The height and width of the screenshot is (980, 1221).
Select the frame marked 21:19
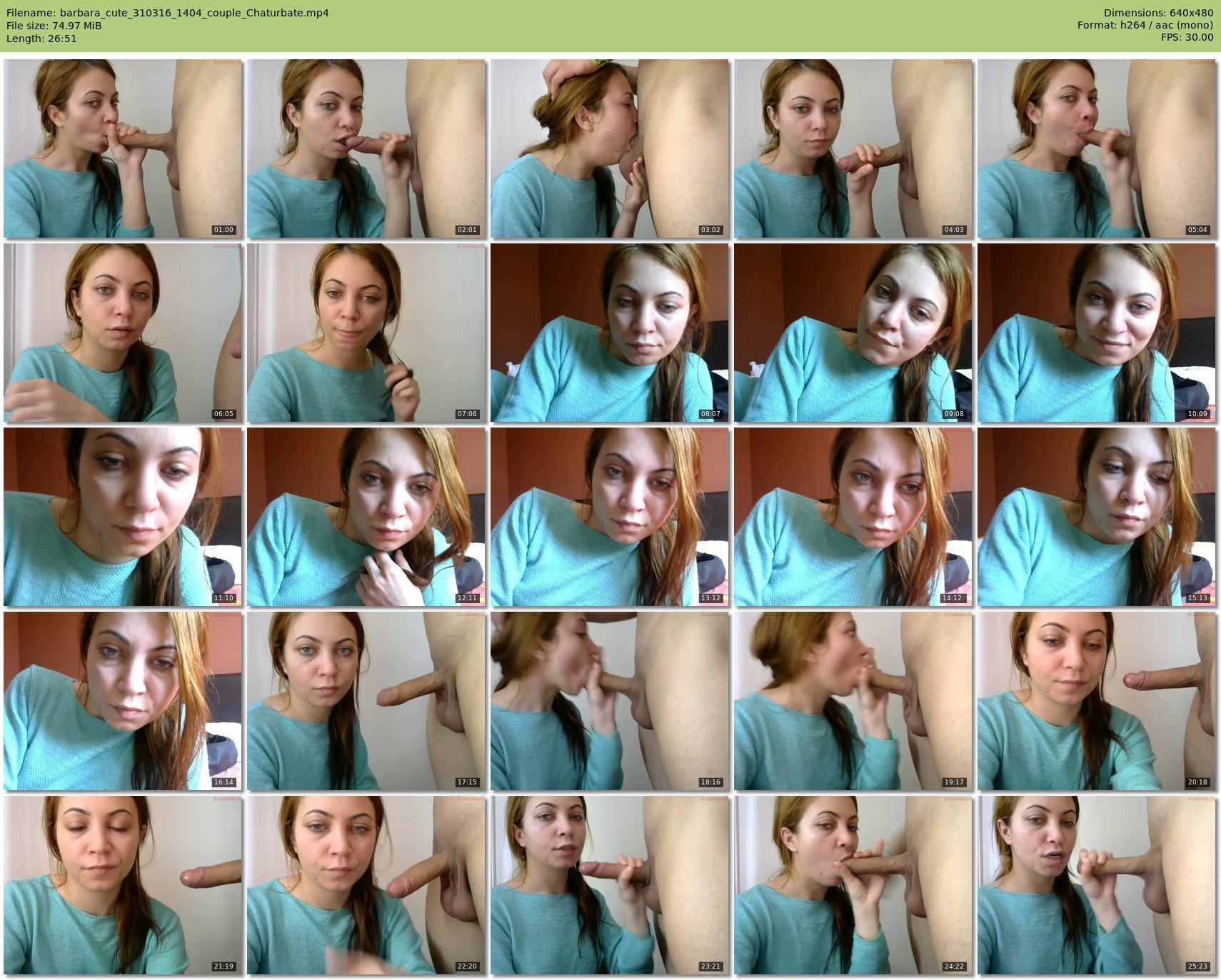click(123, 885)
